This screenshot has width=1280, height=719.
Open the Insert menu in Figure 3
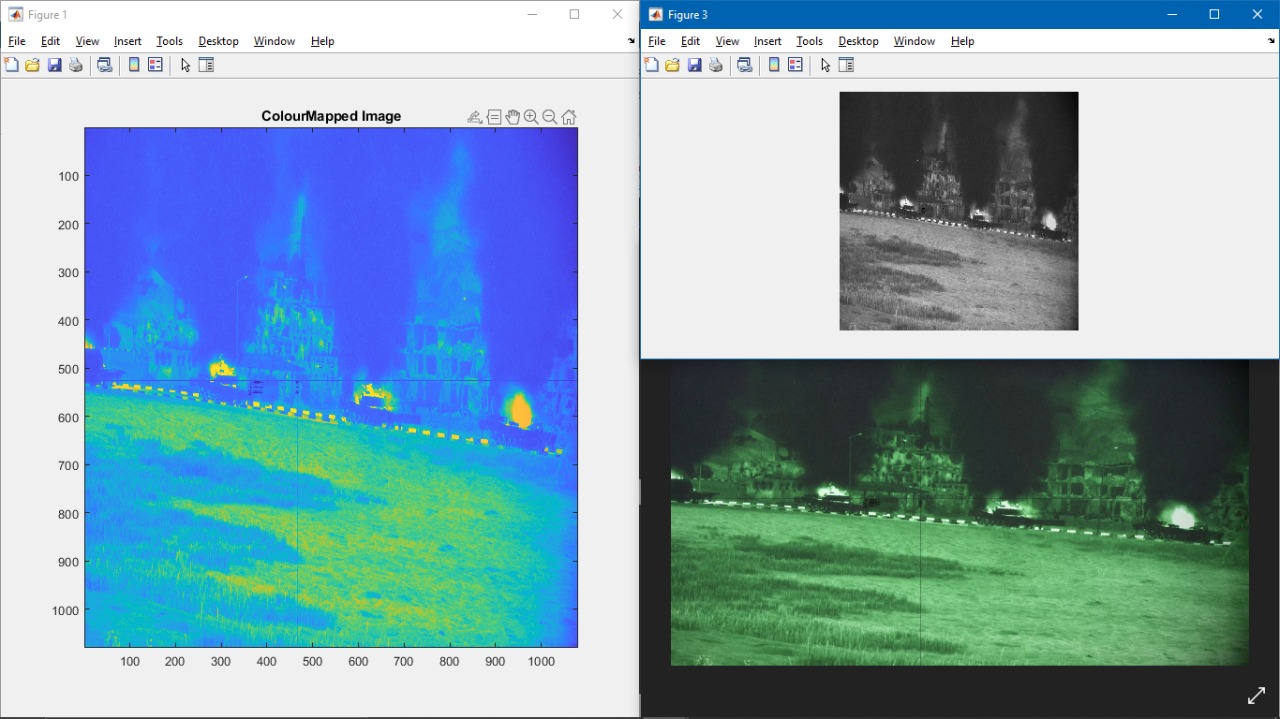click(x=767, y=41)
